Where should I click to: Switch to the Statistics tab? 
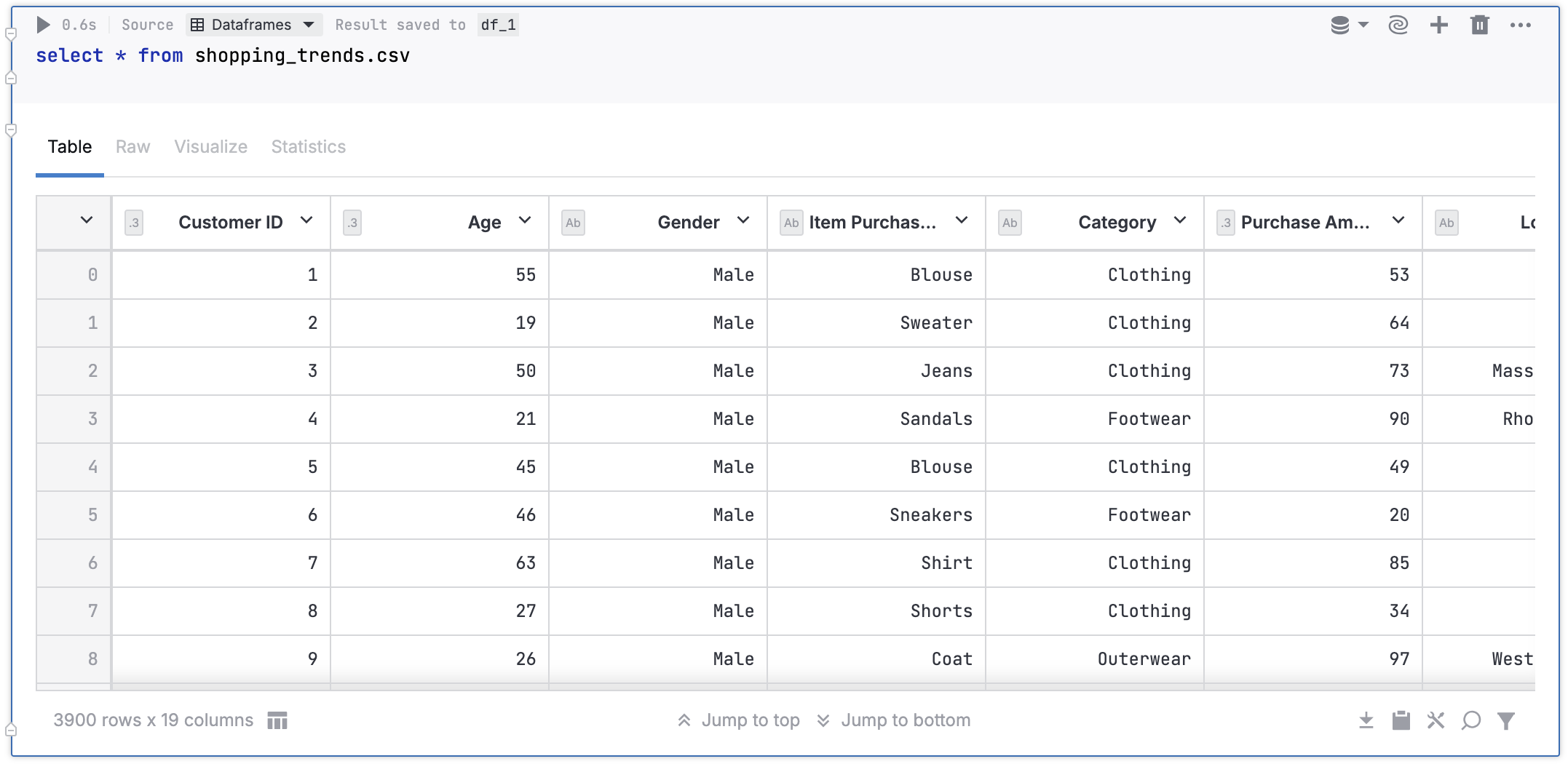pos(308,147)
